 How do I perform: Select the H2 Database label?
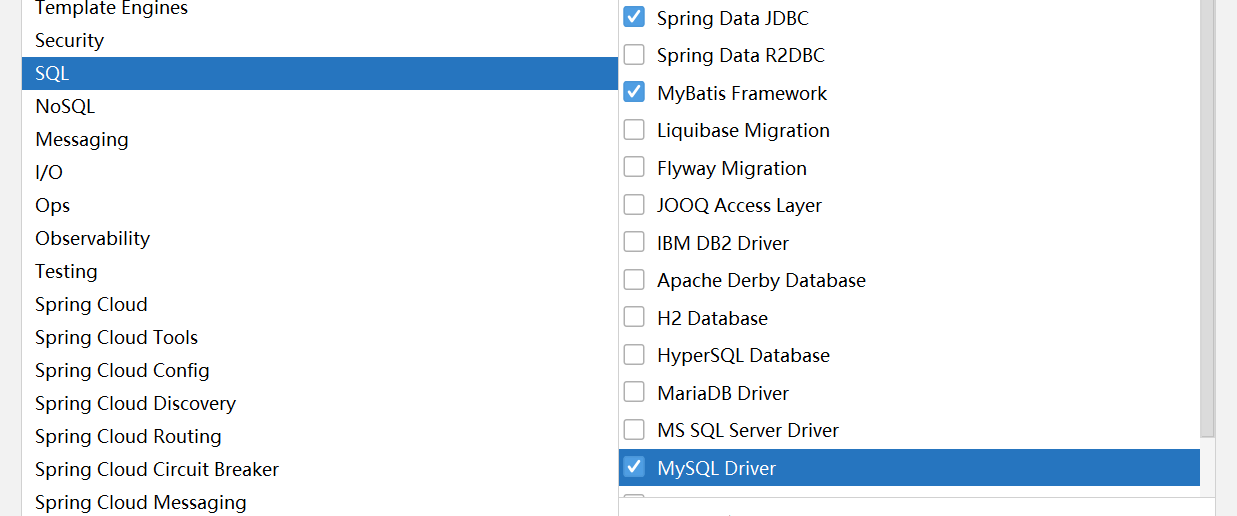tap(712, 318)
